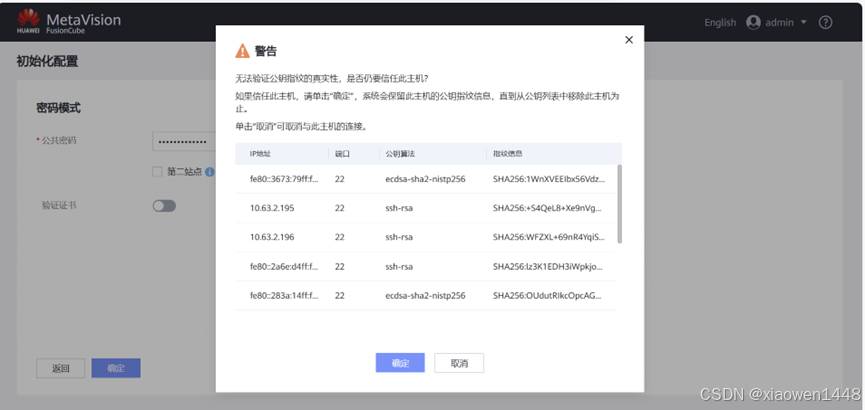Open the help question mark icon
Screen dimensions: 865x410
click(825, 22)
